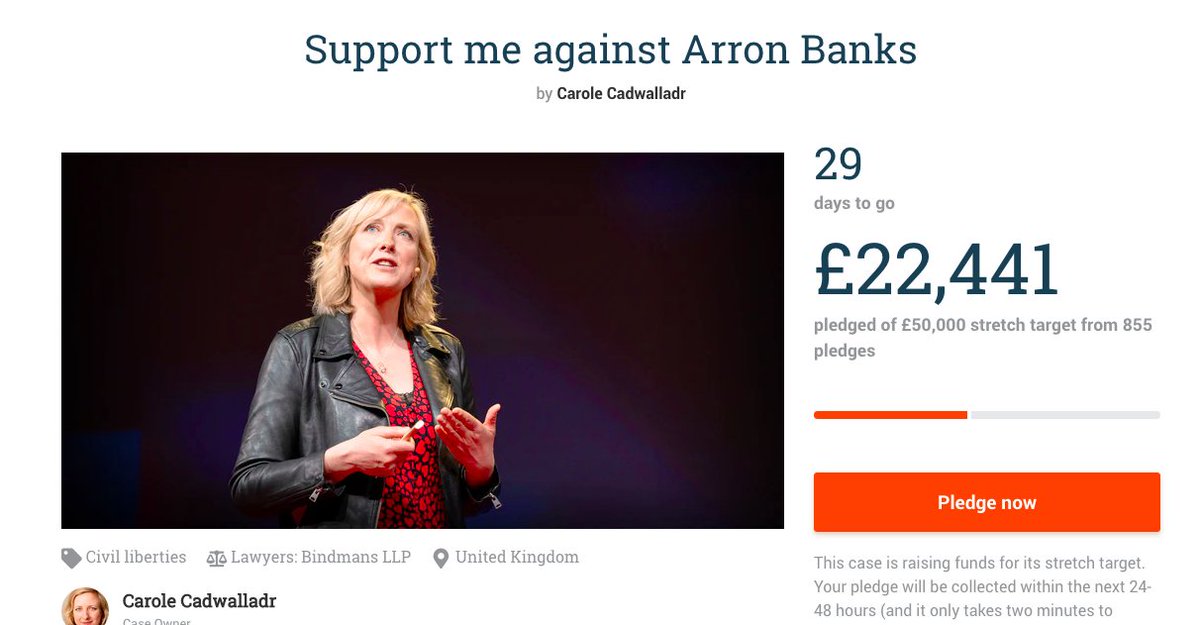The image size is (1200, 625).
Task: Click Carole Cadwalladr case owner name
Action: [199, 601]
